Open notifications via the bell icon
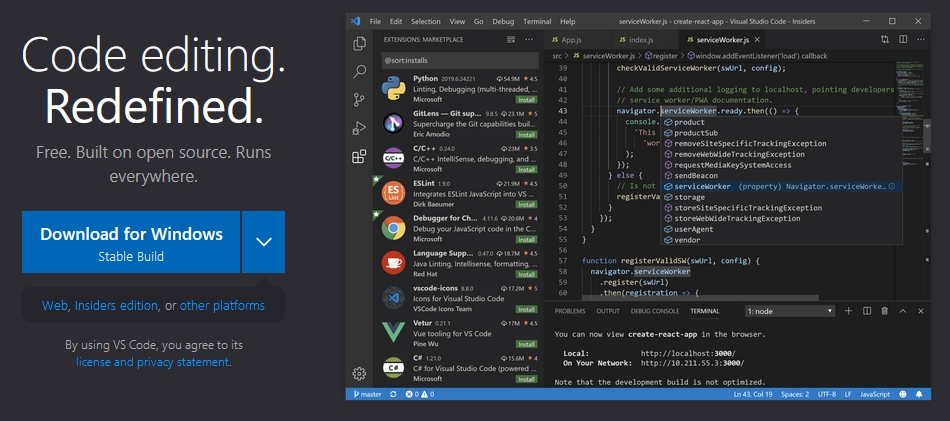The image size is (950, 421). 919,394
